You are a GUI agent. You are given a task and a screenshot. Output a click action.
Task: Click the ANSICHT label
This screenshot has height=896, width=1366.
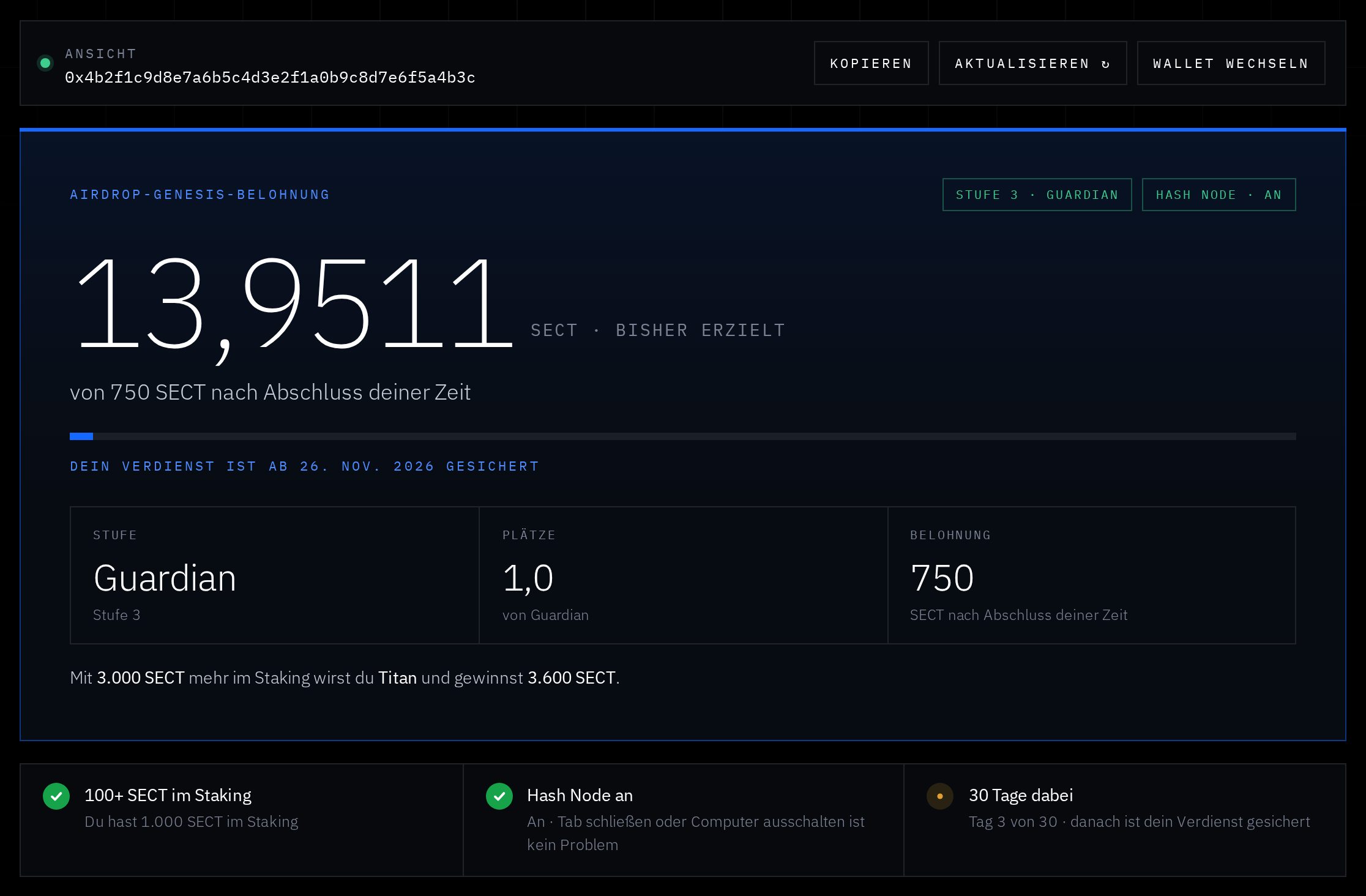pyautogui.click(x=100, y=54)
